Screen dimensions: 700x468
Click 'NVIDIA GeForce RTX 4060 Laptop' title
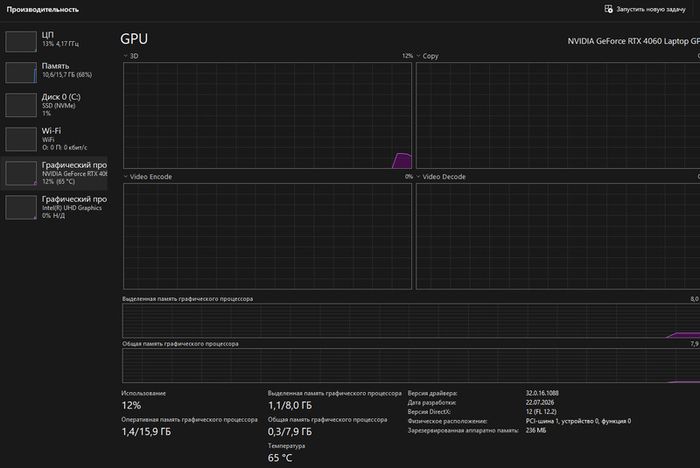point(633,41)
